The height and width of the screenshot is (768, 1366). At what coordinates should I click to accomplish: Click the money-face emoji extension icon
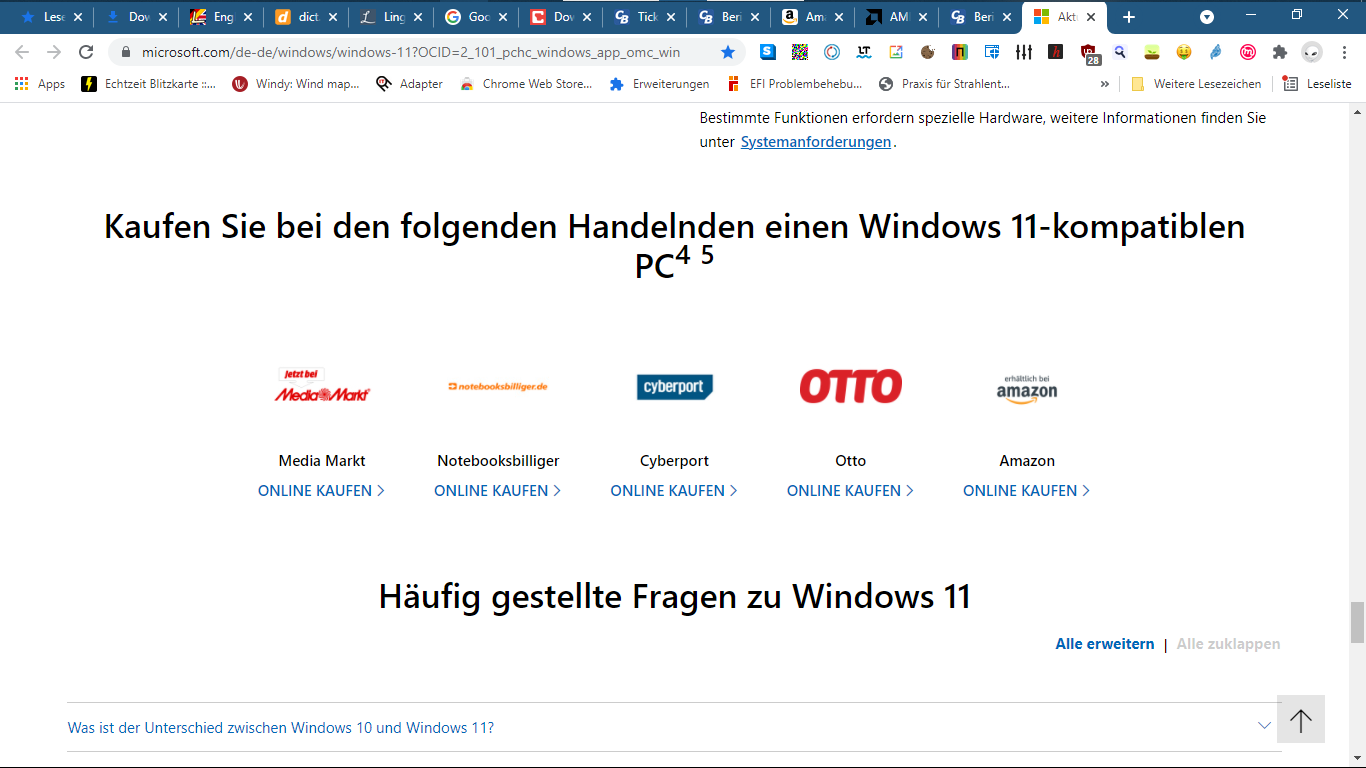click(1183, 52)
